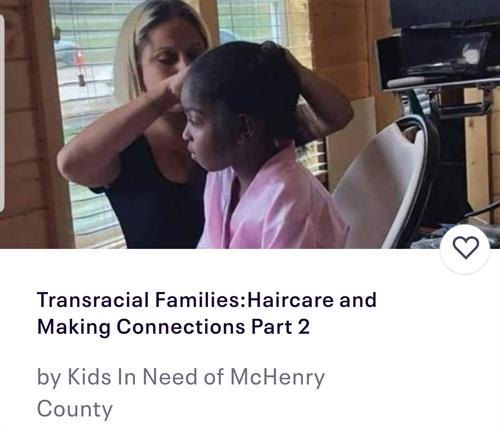Tap the circular favorite button
The height and width of the screenshot is (429, 500).
[x=465, y=248]
